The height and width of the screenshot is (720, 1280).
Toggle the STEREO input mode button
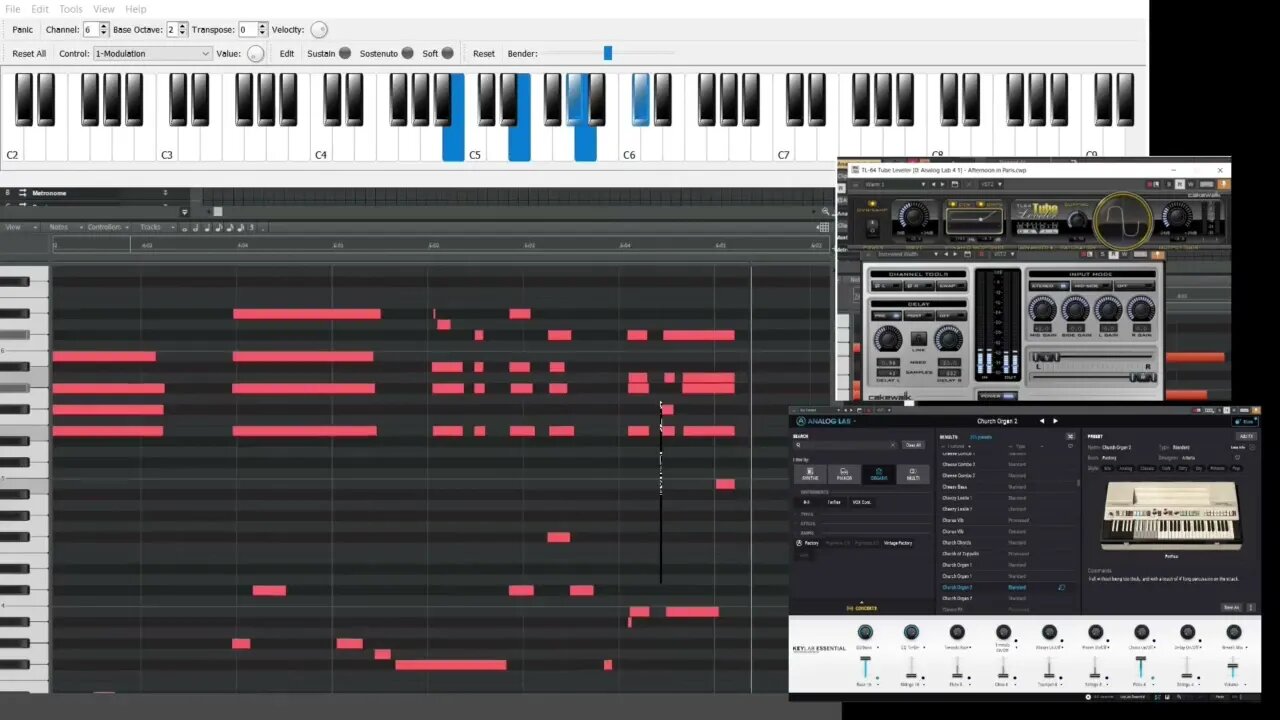[x=1050, y=286]
